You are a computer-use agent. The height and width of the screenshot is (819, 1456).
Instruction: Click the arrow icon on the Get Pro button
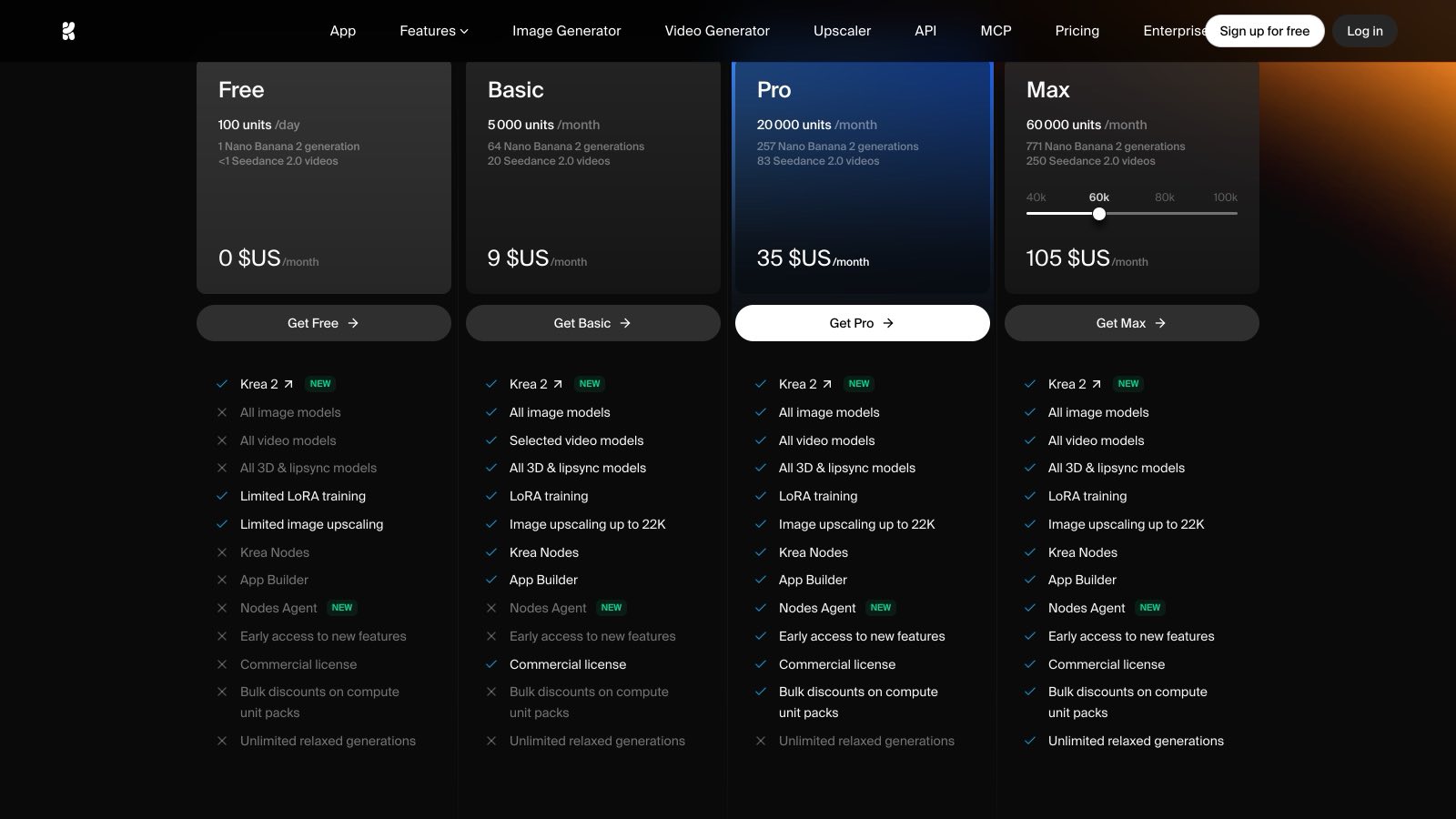coord(888,323)
